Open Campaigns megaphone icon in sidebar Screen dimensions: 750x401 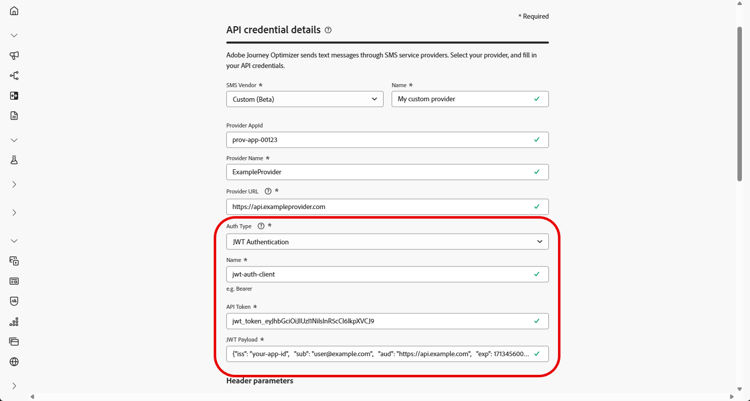14,56
